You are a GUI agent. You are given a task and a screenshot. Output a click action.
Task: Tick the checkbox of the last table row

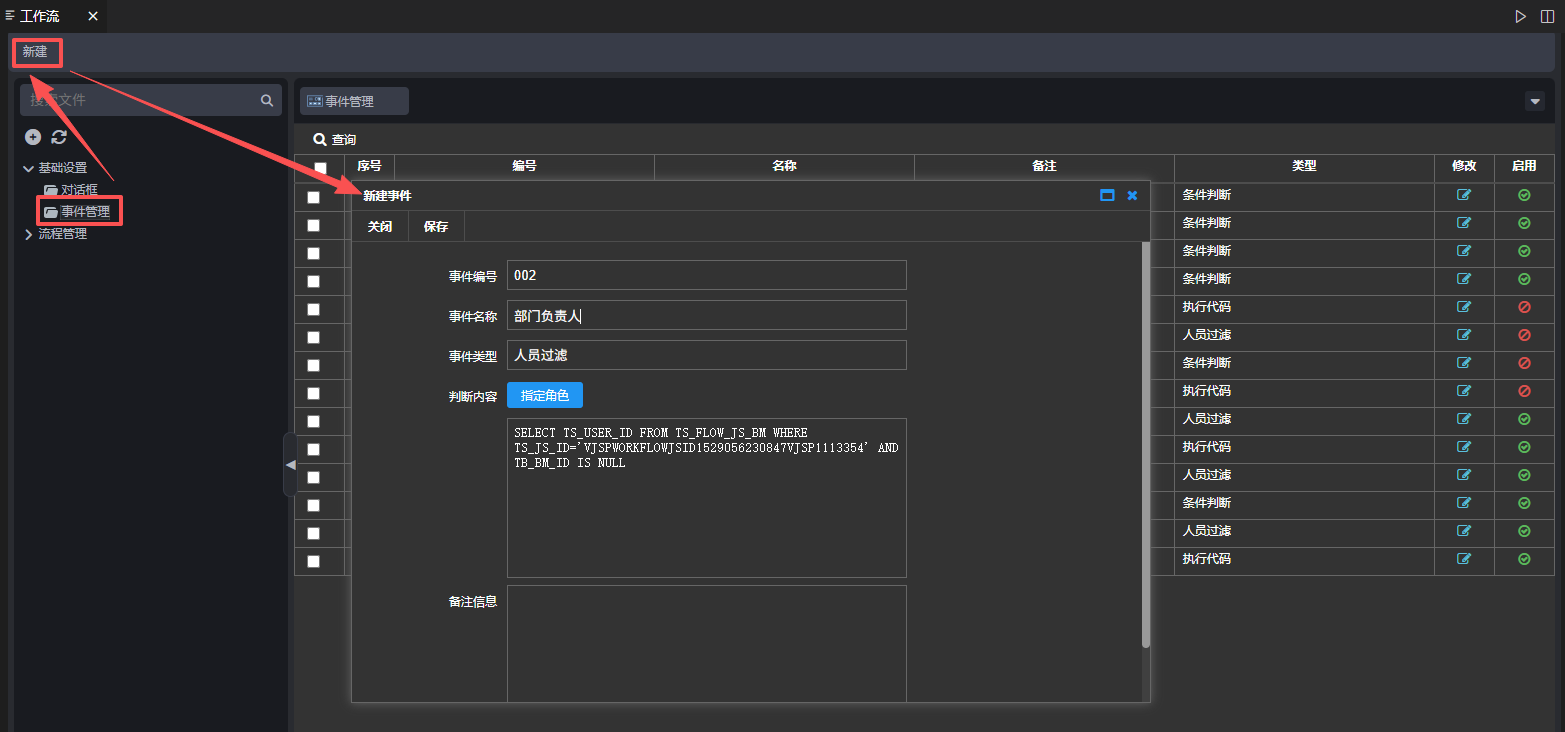click(314, 561)
